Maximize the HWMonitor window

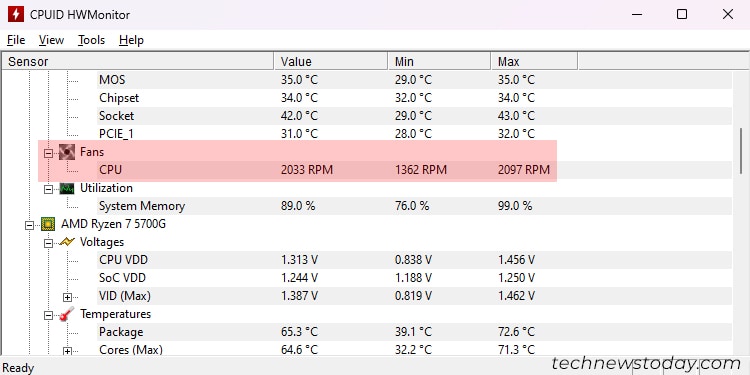click(682, 14)
